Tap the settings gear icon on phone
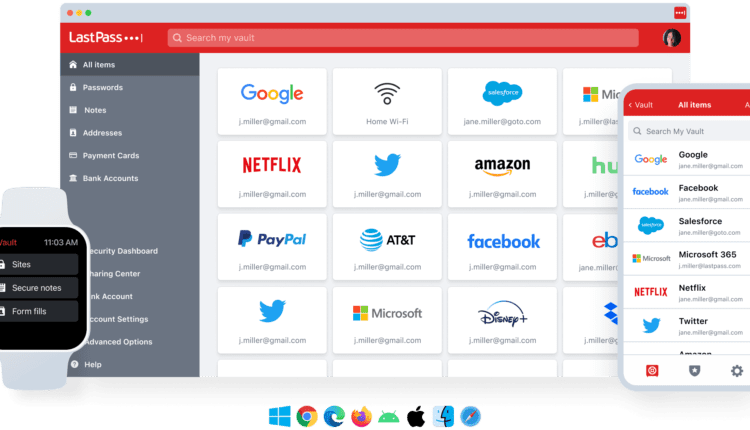Image resolution: width=750 pixels, height=430 pixels. [737, 371]
